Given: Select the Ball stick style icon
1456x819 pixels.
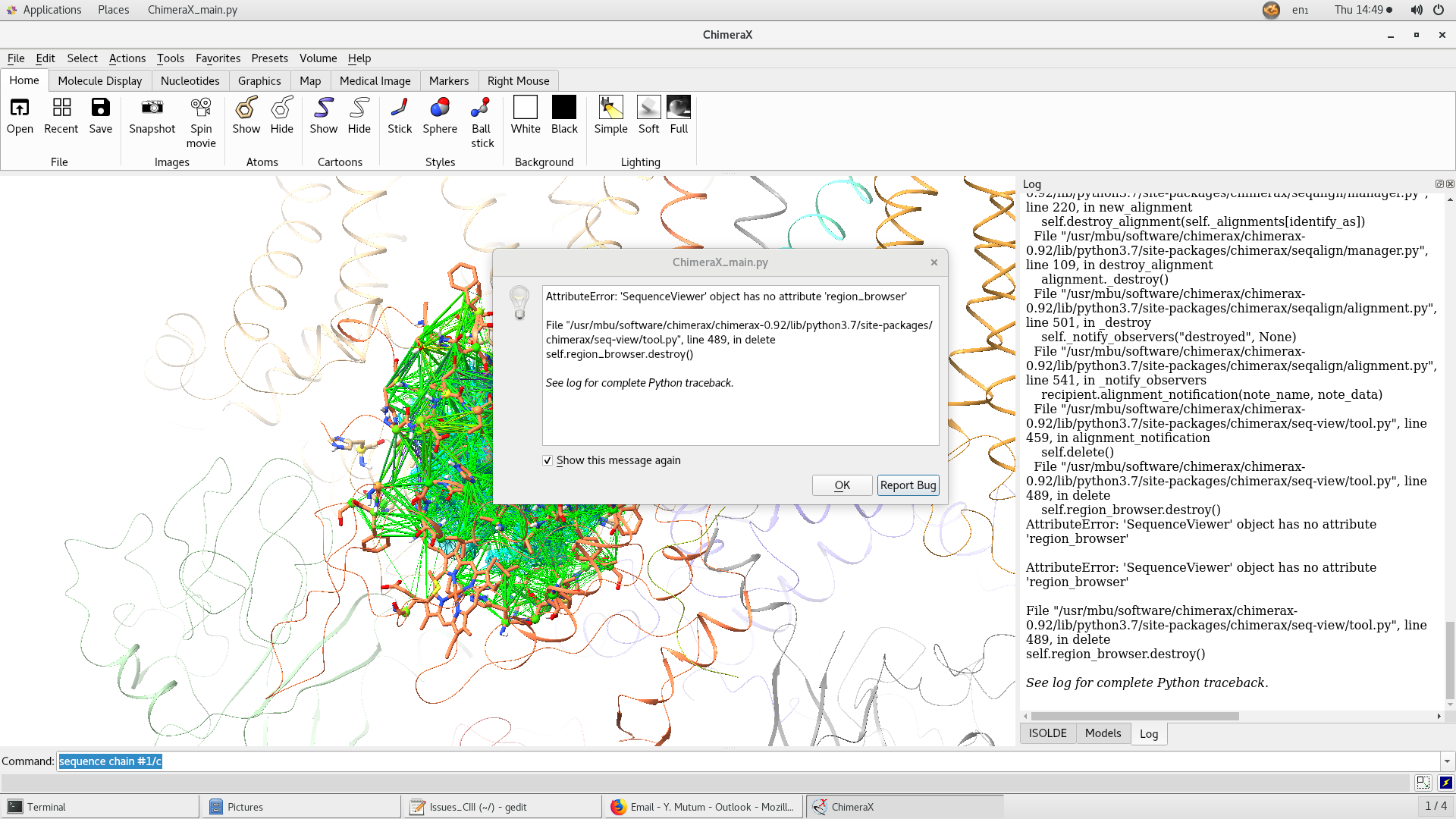Looking at the screenshot, I should tap(482, 108).
